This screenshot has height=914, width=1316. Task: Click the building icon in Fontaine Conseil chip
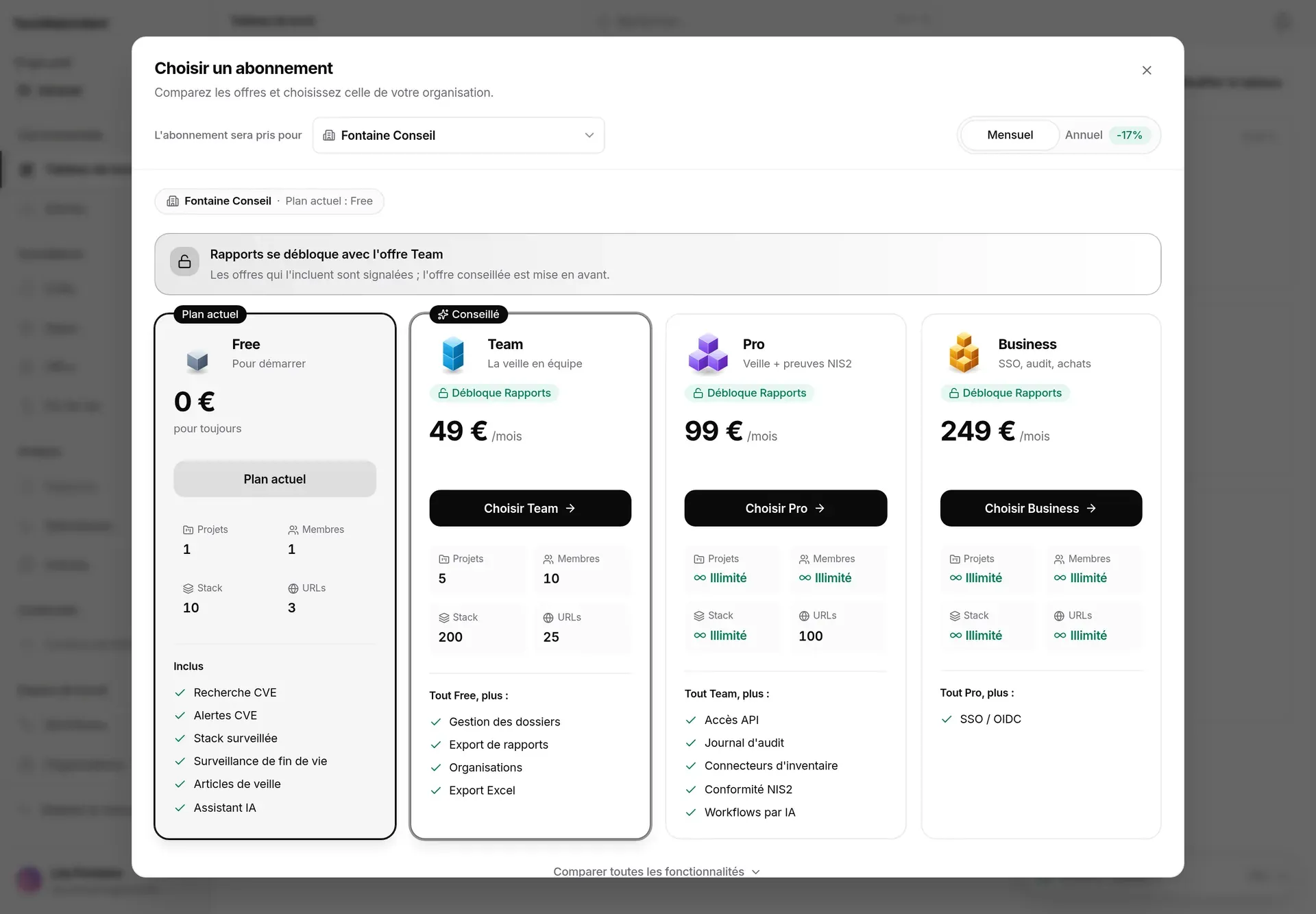click(173, 201)
